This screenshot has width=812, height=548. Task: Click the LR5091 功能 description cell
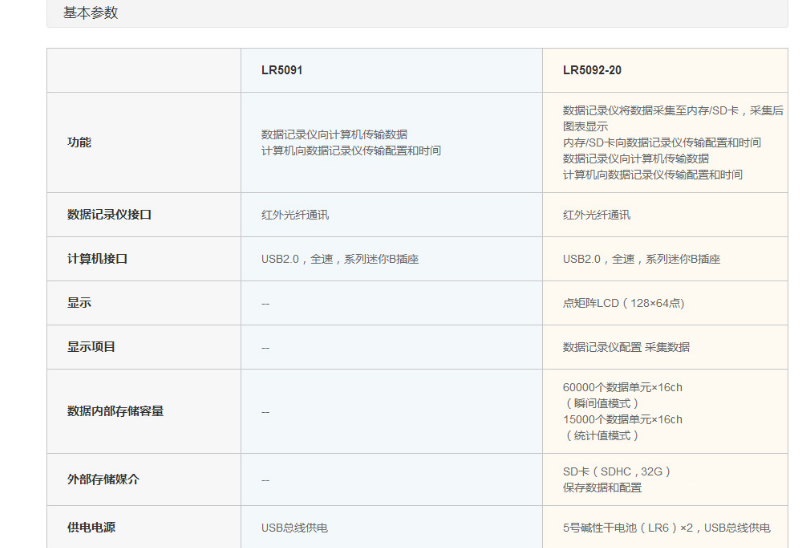351,143
